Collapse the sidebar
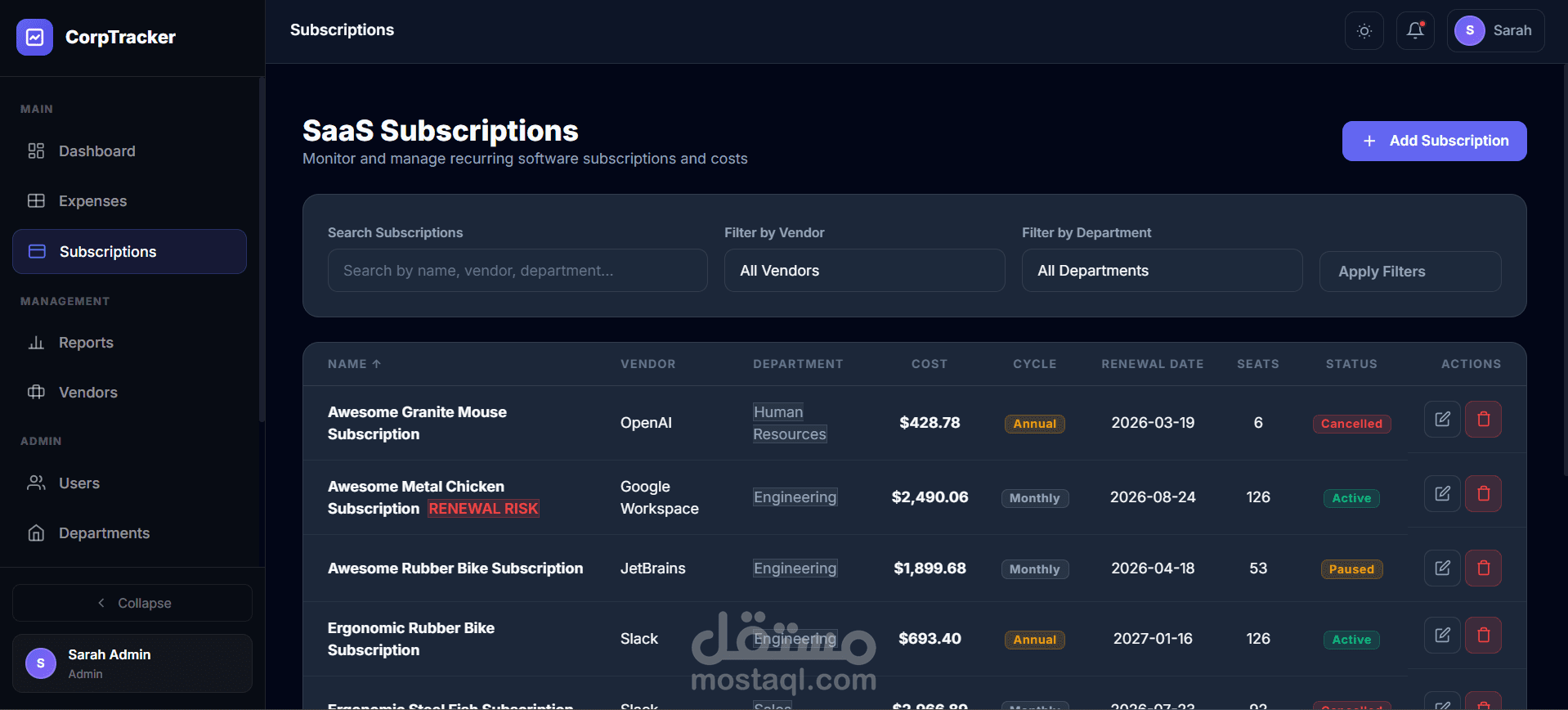This screenshot has height=710, width=1568. [132, 603]
